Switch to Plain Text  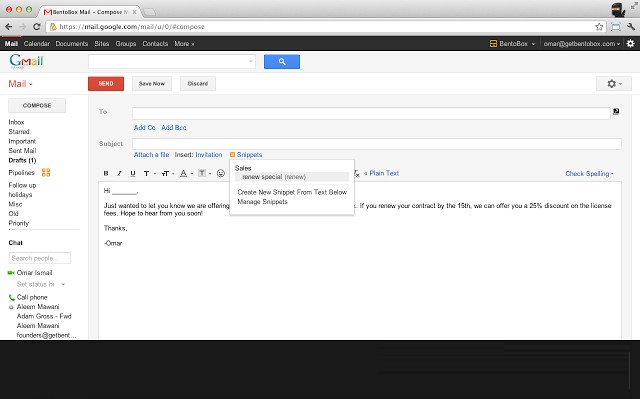381,173
